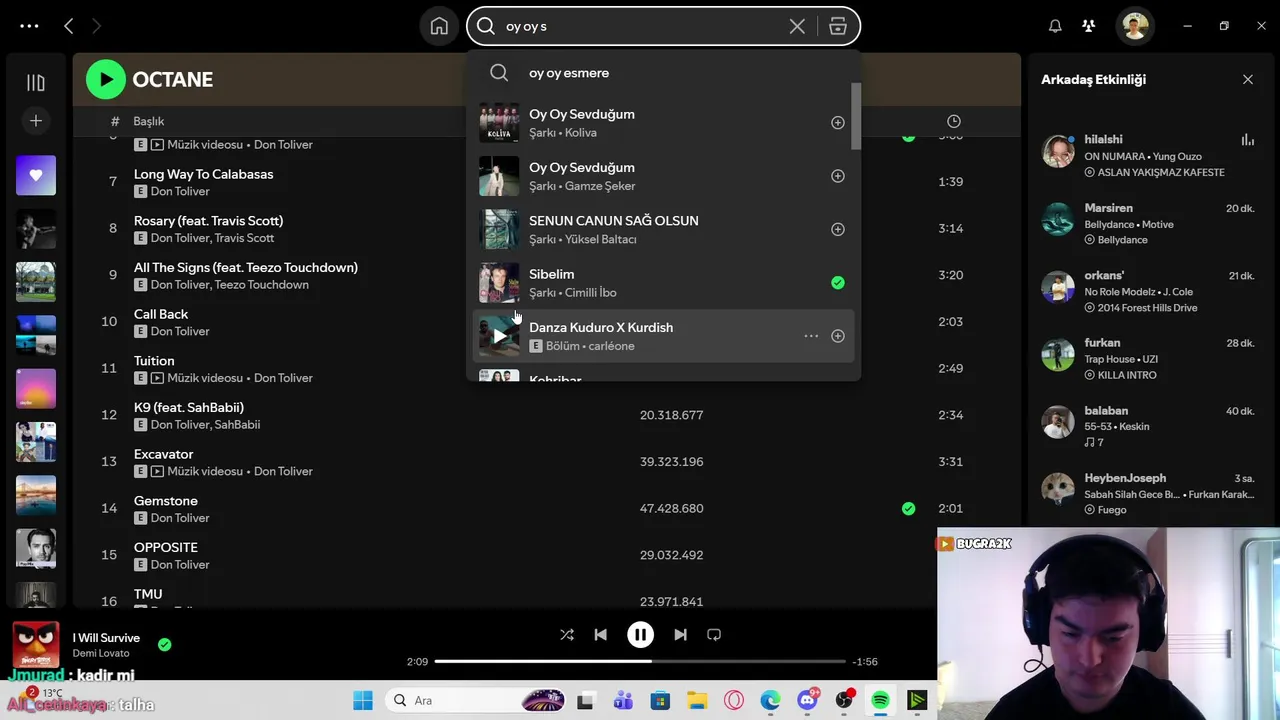Open OBS Studio from taskbar
The image size is (1280, 720).
pyautogui.click(x=845, y=701)
